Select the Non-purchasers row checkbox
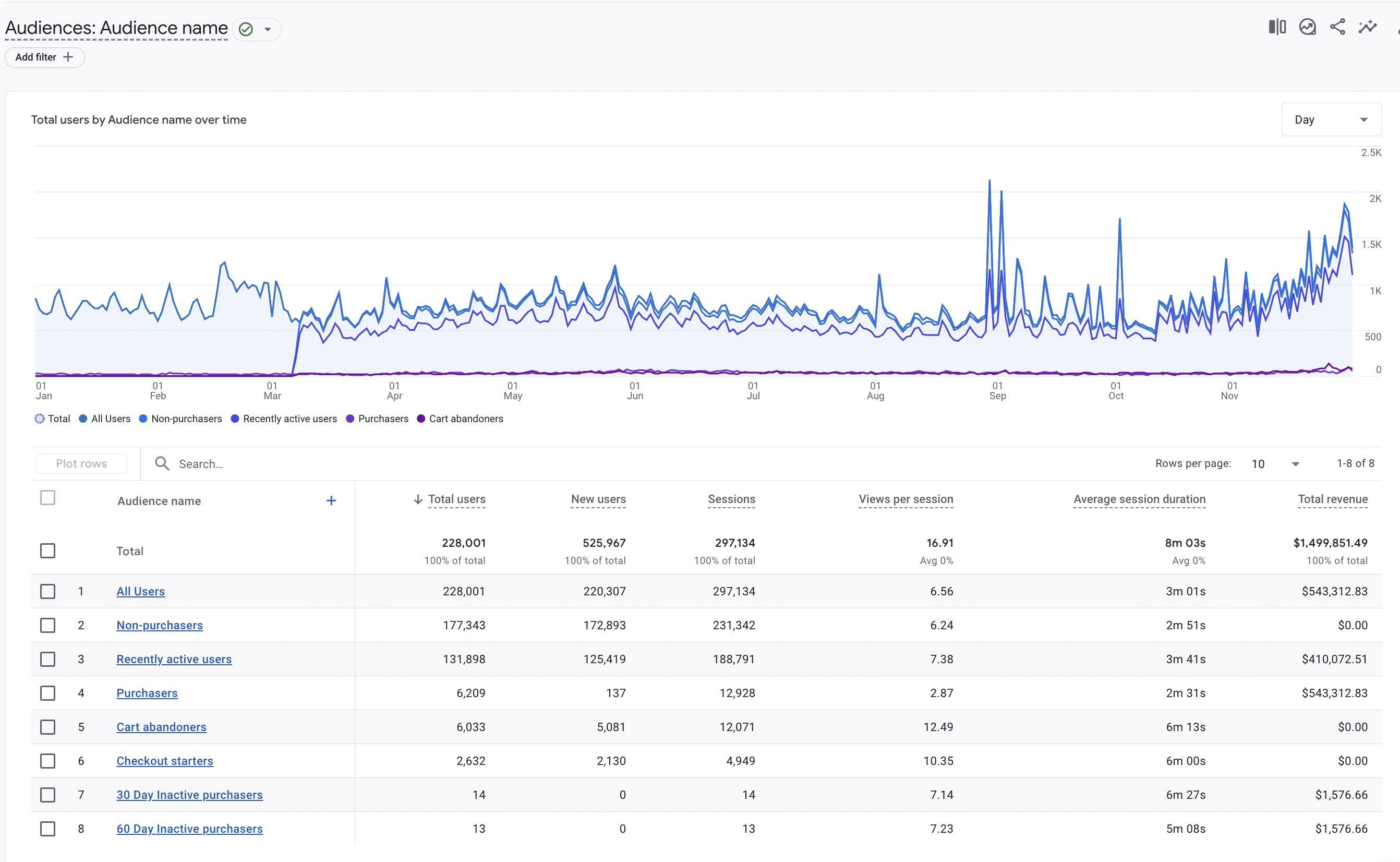The height and width of the screenshot is (862, 1400). [48, 626]
